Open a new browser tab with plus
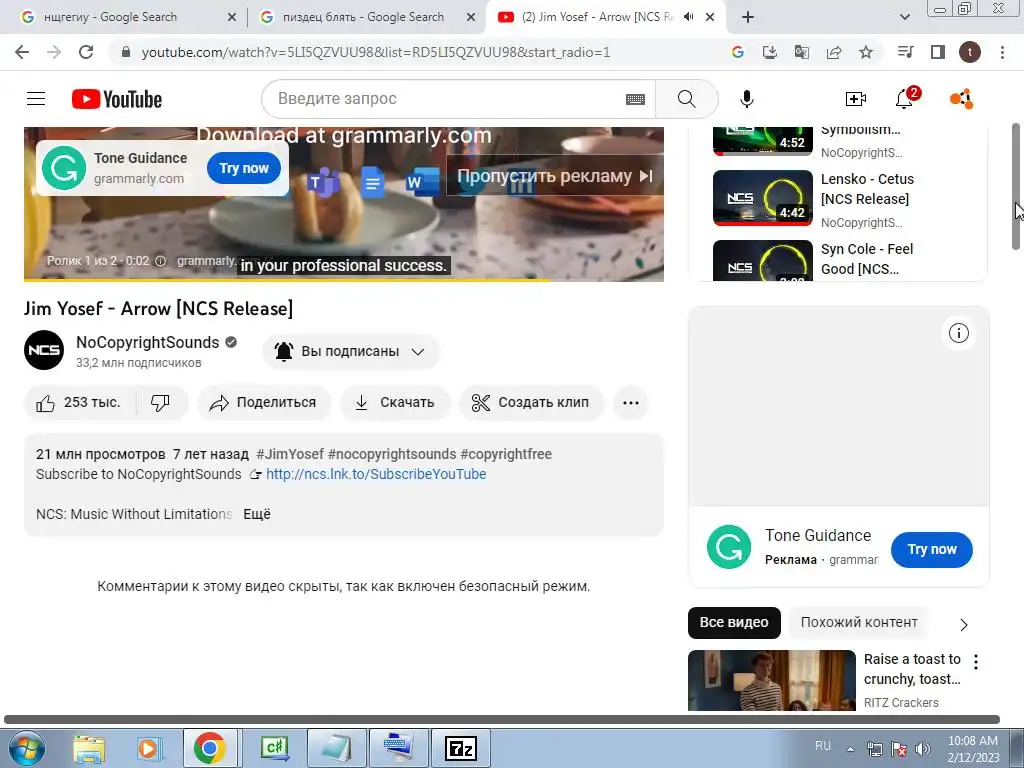The height and width of the screenshot is (768, 1024). point(748,17)
